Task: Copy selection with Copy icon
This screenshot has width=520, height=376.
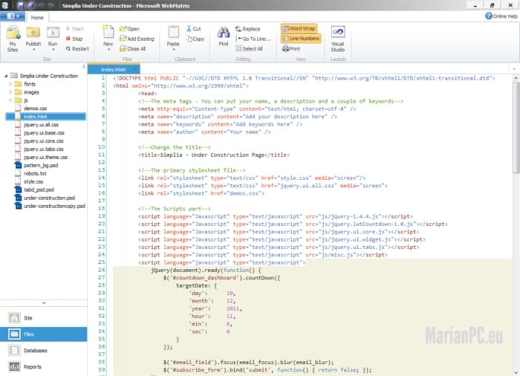Action: coord(195,39)
